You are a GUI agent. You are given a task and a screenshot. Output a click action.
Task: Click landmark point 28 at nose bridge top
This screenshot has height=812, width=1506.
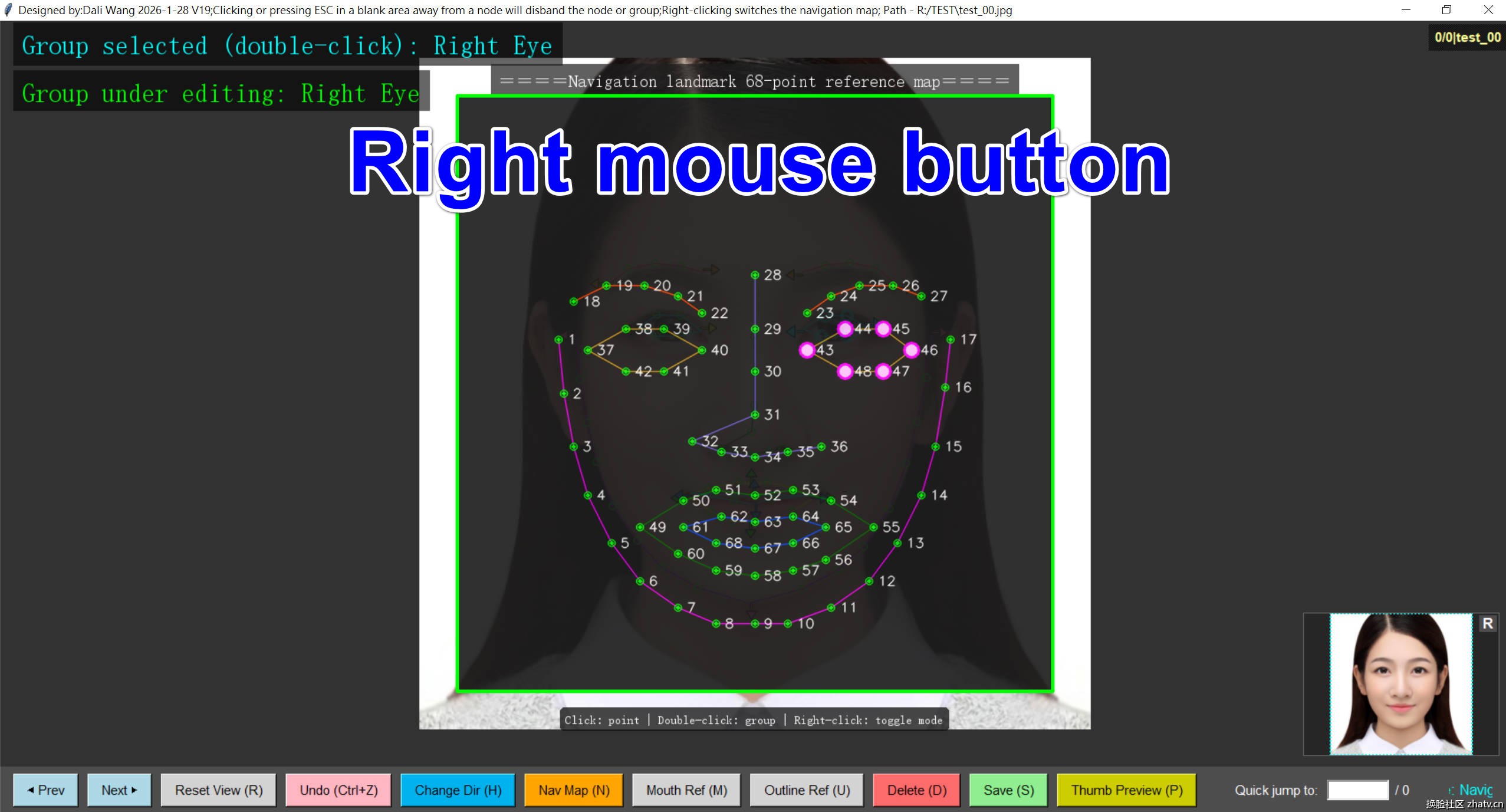[x=755, y=275]
